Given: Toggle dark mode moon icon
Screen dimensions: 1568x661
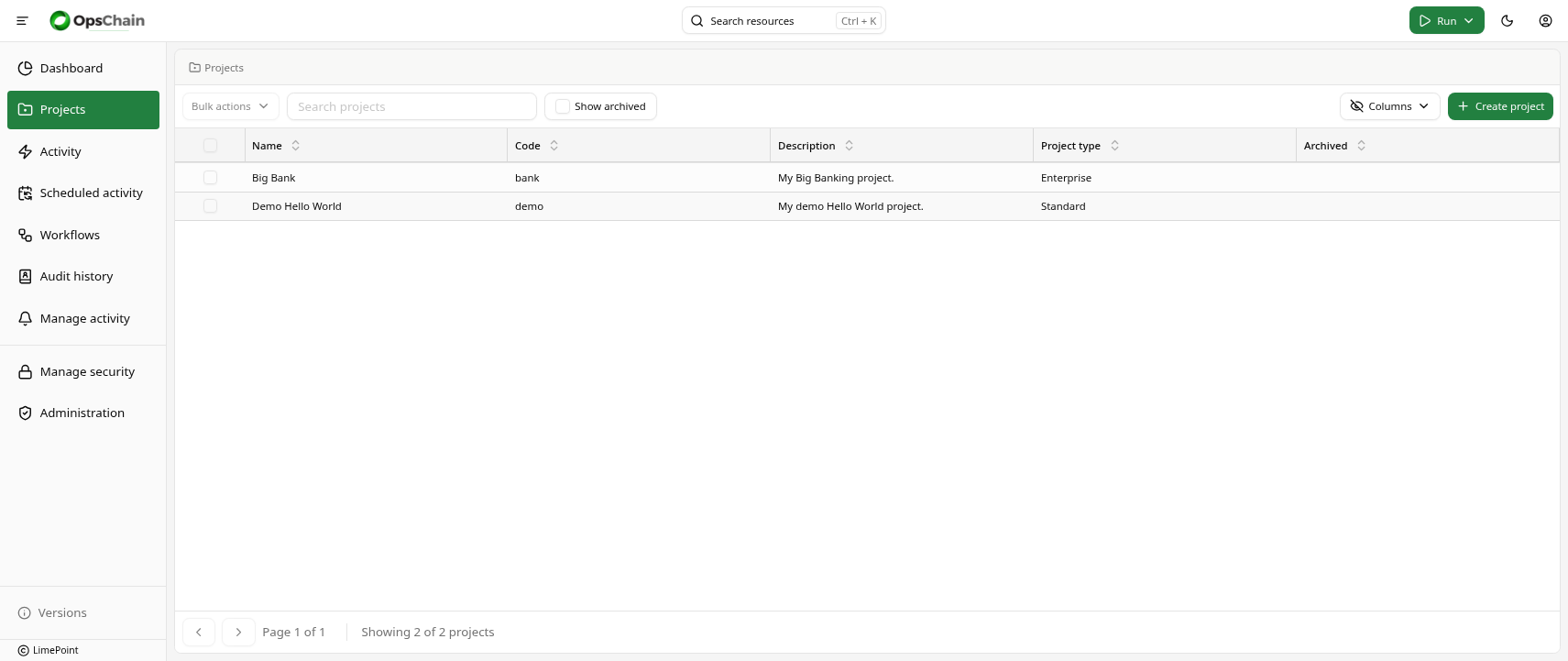Looking at the screenshot, I should pyautogui.click(x=1507, y=20).
